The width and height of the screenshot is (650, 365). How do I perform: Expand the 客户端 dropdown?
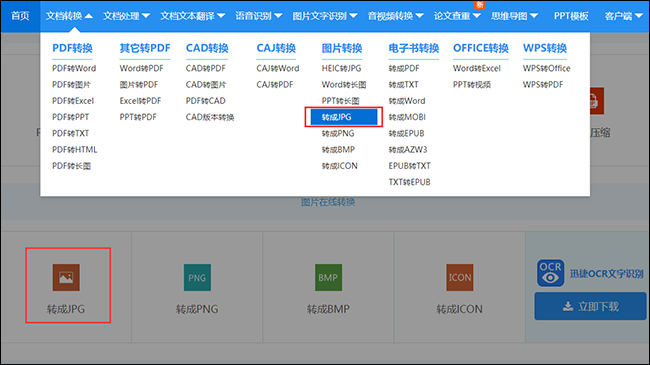[x=623, y=16]
